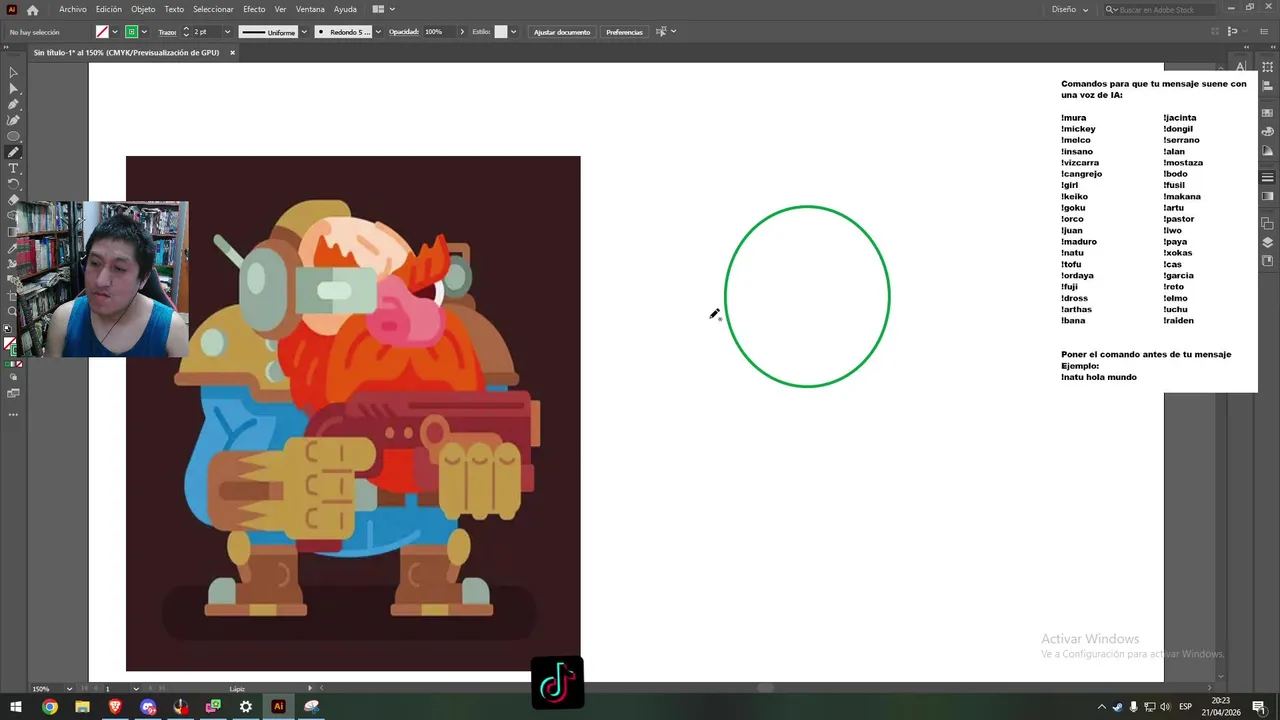Screen dimensions: 1280x720
Task: Select the Sin título-1 document tab
Action: (x=126, y=53)
